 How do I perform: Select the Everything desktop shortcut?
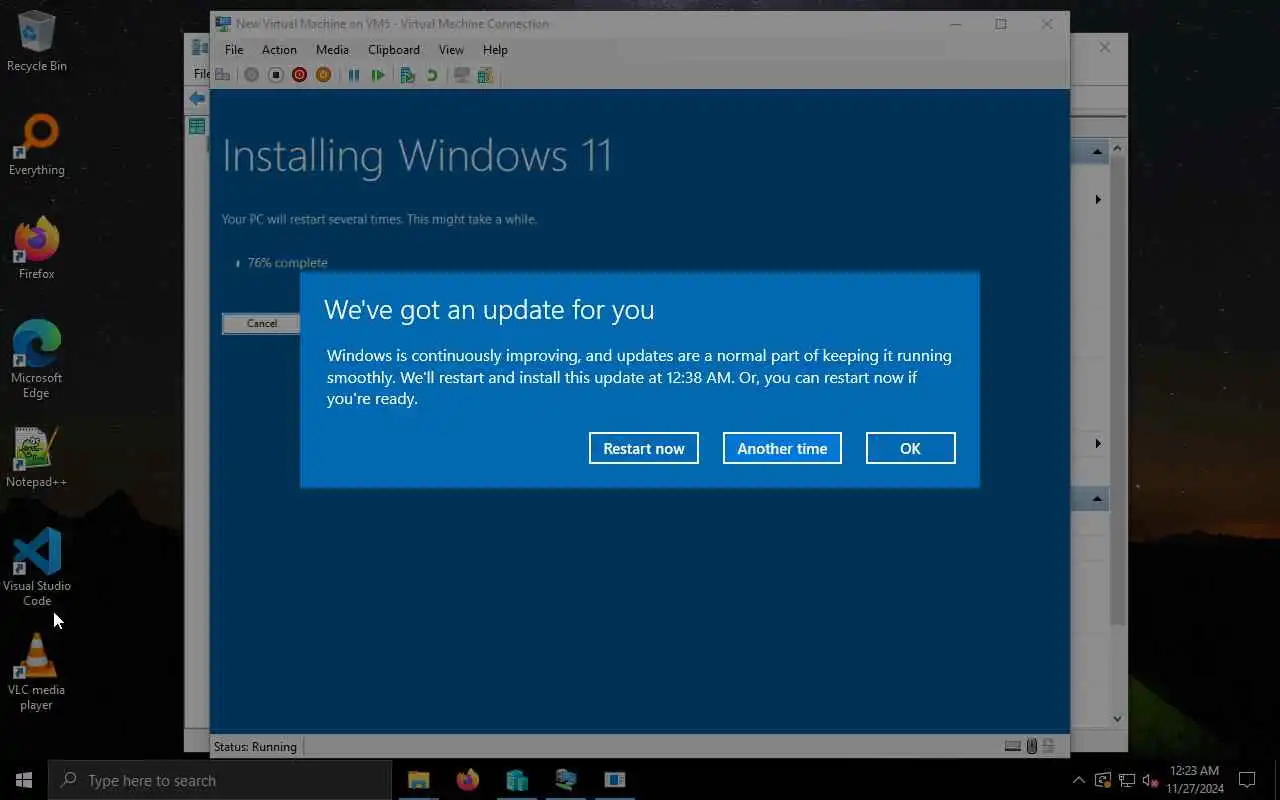click(x=37, y=146)
